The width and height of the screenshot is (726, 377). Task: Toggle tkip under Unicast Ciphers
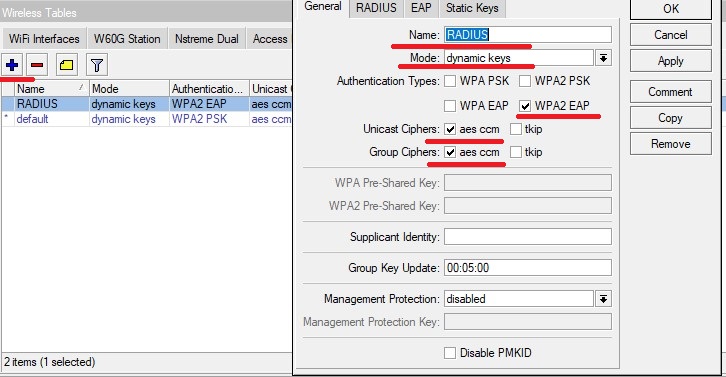[516, 129]
